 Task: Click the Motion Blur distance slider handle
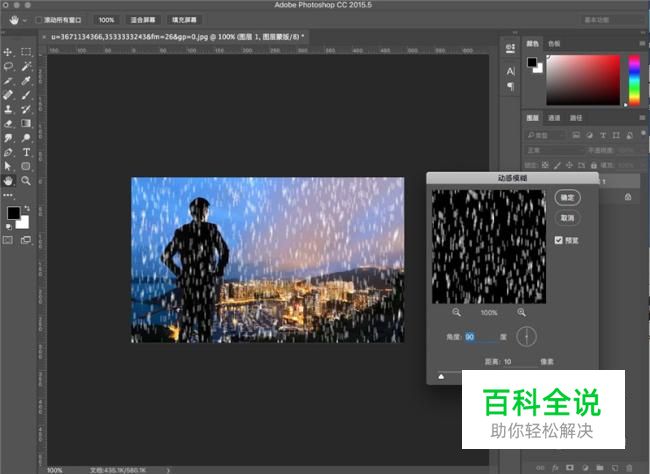pyautogui.click(x=441, y=377)
